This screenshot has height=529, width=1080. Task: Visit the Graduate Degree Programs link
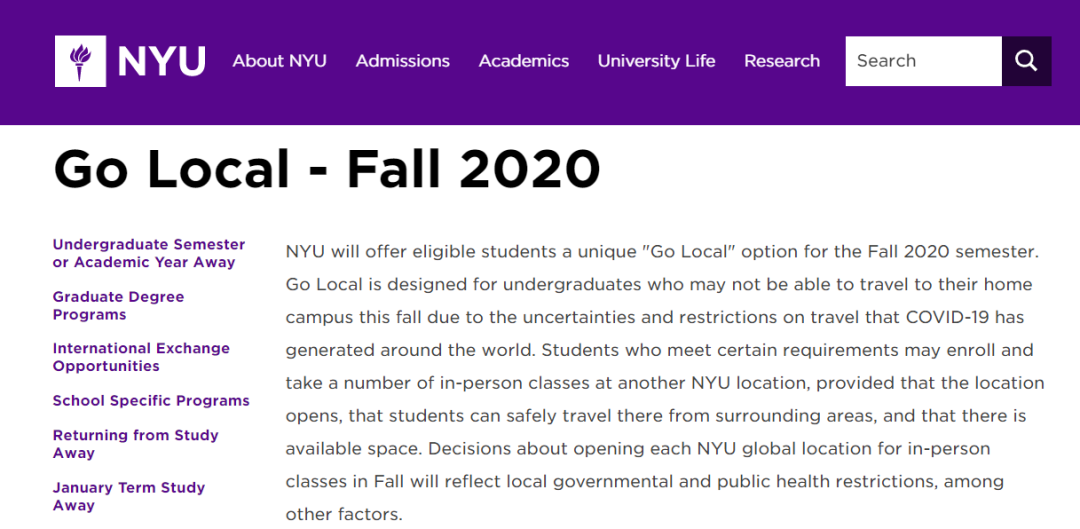[x=118, y=306]
